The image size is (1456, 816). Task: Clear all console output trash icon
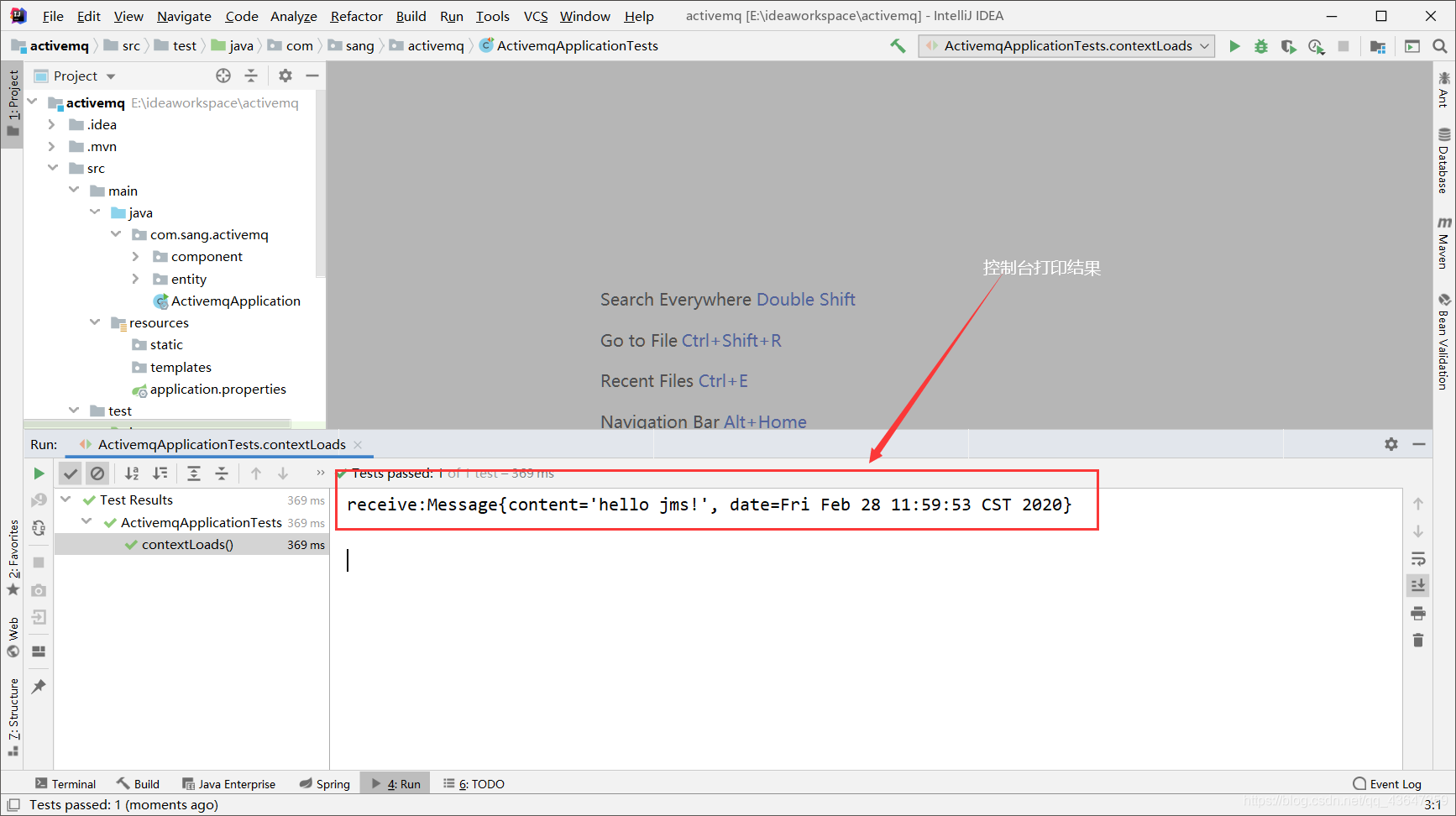(1418, 641)
